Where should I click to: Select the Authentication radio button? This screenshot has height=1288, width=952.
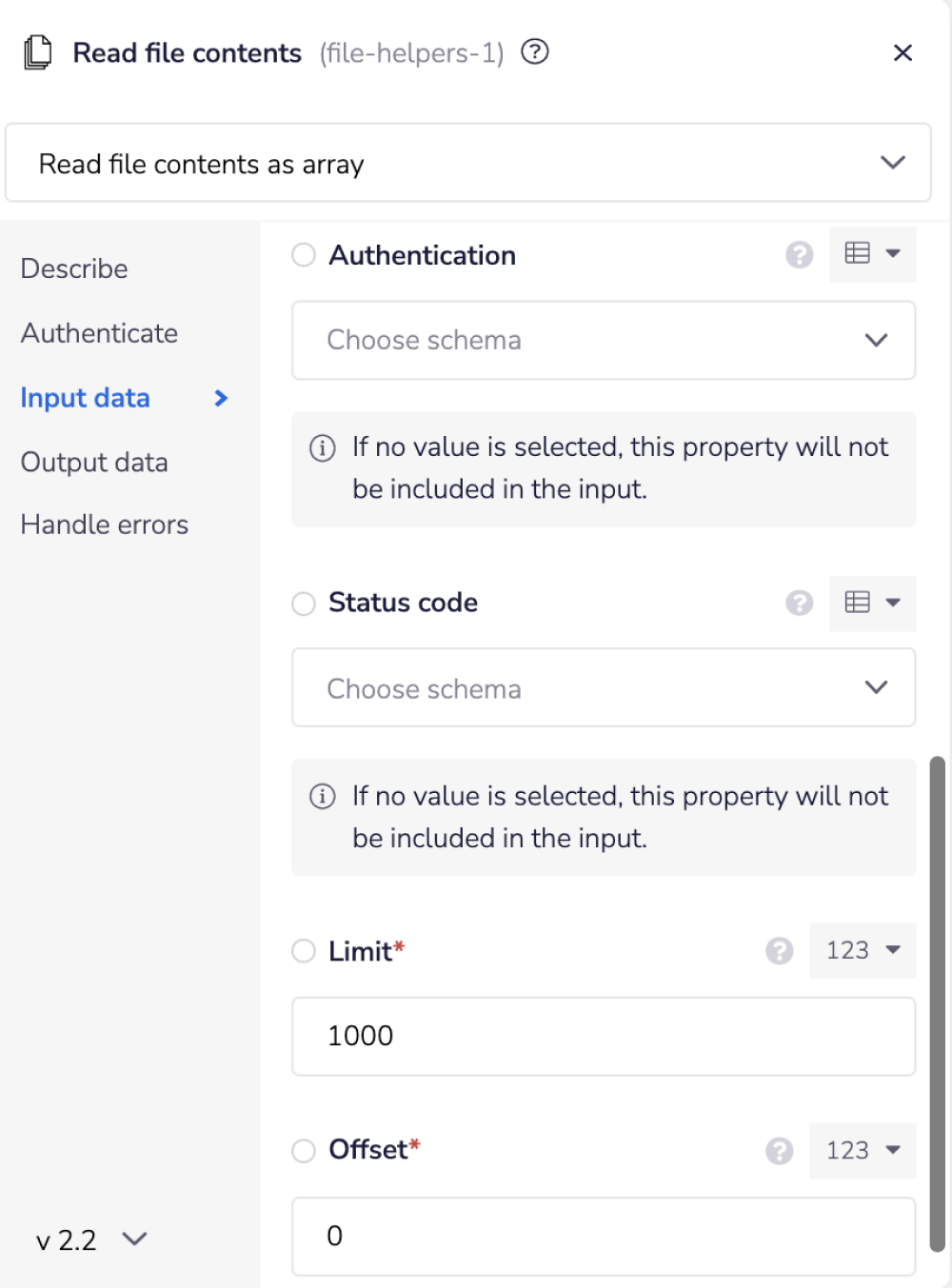point(304,255)
